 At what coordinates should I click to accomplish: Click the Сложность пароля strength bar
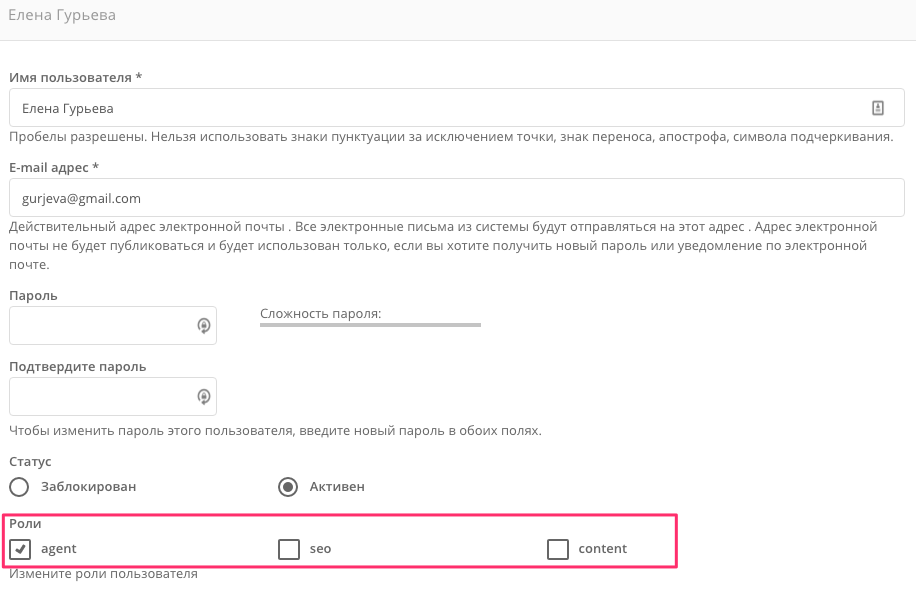pyautogui.click(x=370, y=325)
